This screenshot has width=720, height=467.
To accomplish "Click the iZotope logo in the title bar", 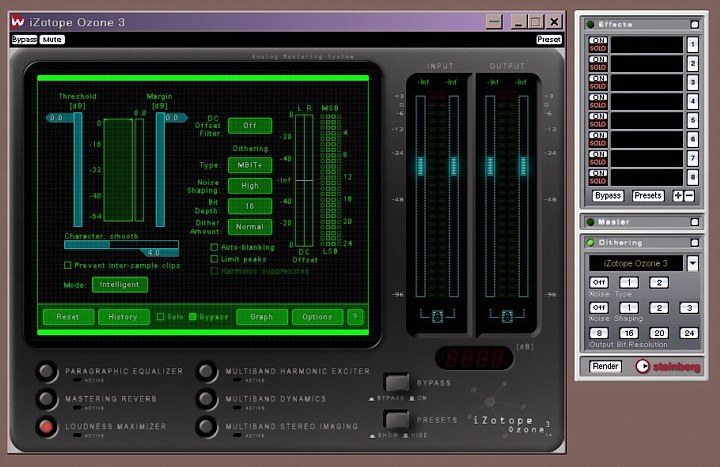I will pyautogui.click(x=17, y=22).
